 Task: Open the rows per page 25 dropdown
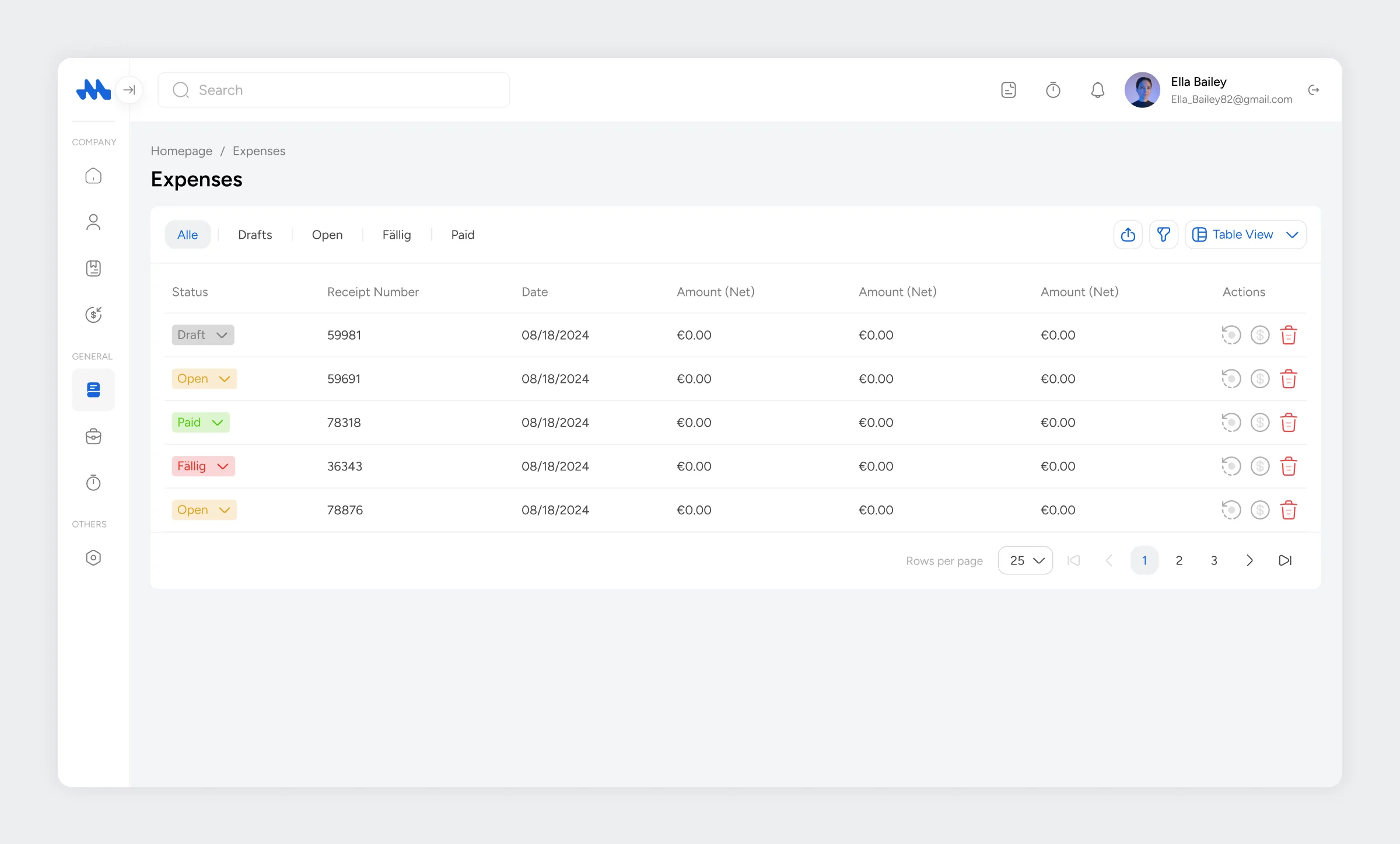pos(1025,560)
